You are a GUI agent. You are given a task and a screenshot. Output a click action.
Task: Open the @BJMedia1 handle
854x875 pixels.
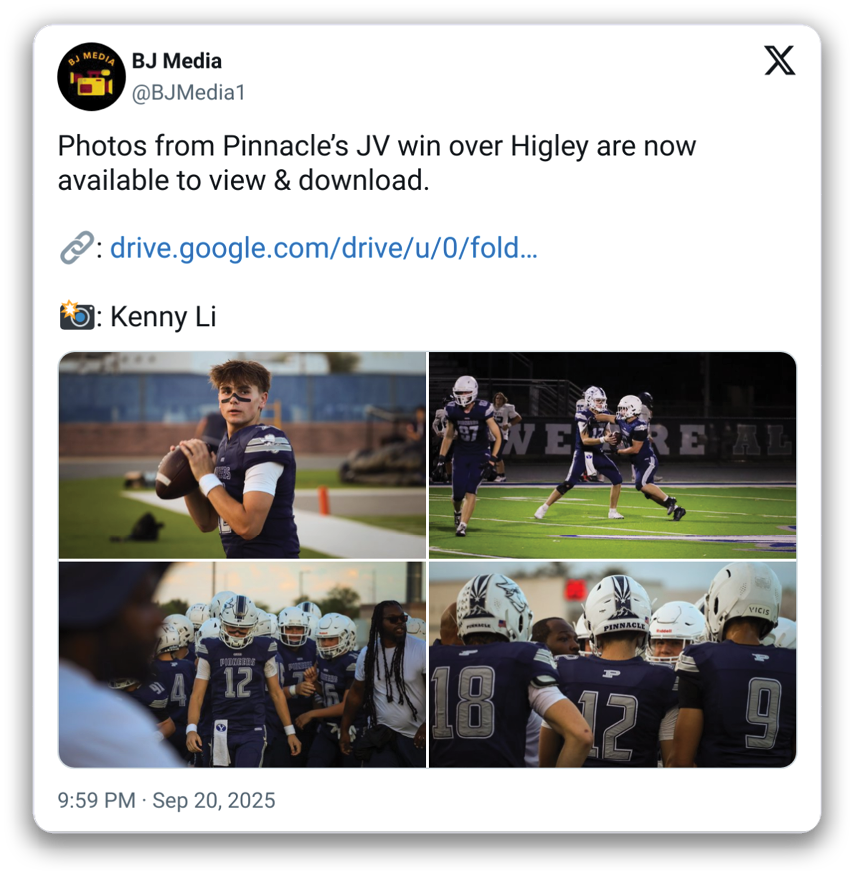[x=189, y=93]
